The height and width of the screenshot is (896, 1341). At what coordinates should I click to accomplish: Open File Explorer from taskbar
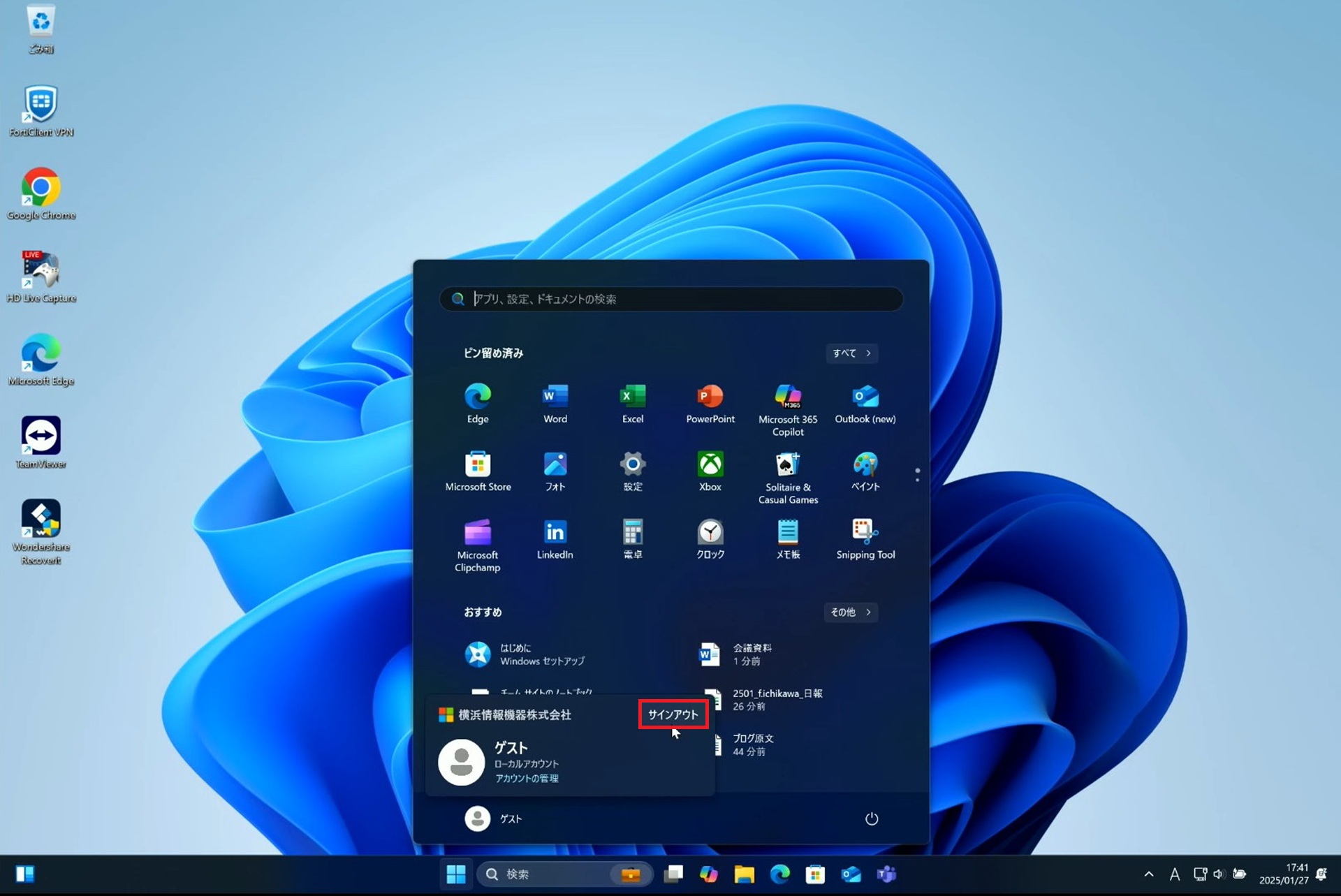745,874
